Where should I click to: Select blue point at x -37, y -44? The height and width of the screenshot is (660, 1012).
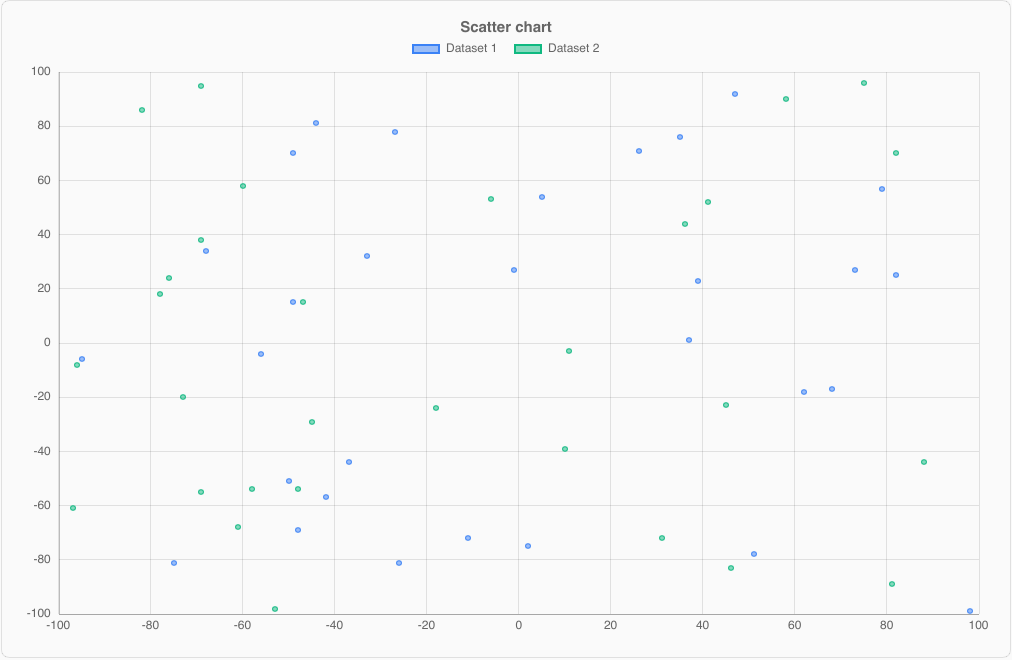tap(349, 462)
